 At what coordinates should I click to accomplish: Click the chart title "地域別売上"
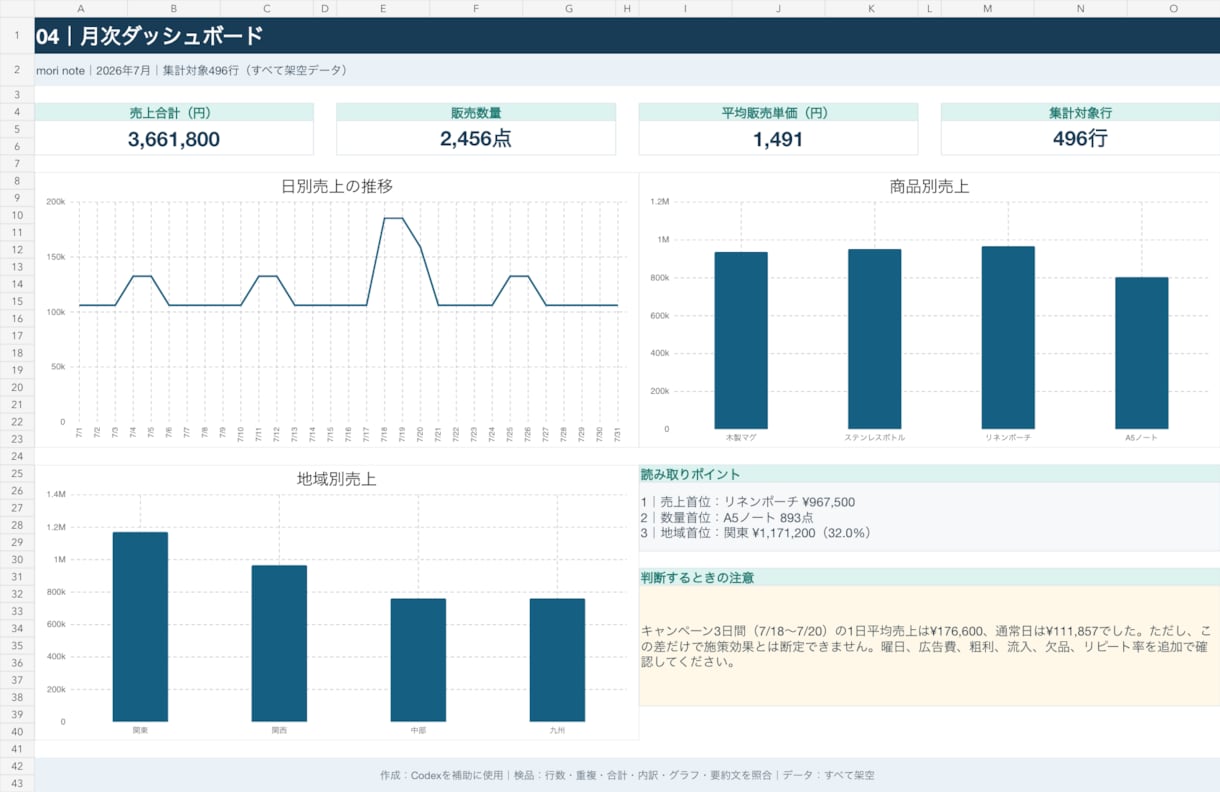pos(337,479)
